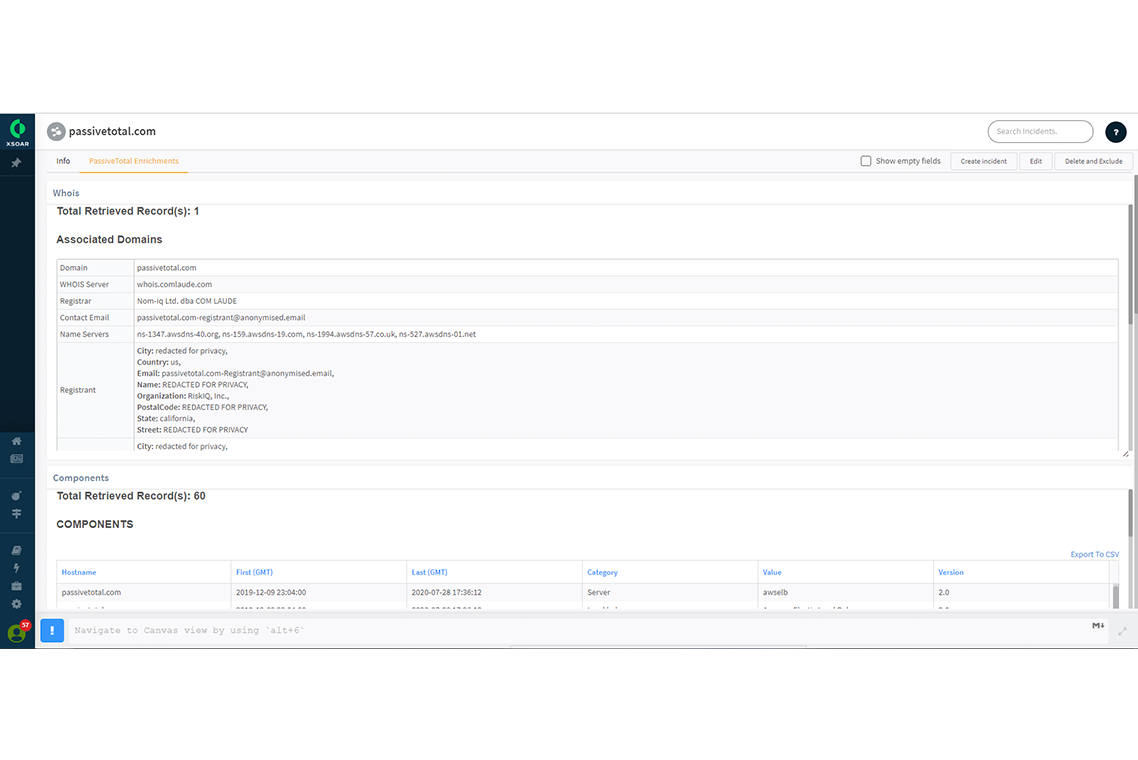Click the Components table inner scrollbar
This screenshot has height=760, width=1138.
1116,597
